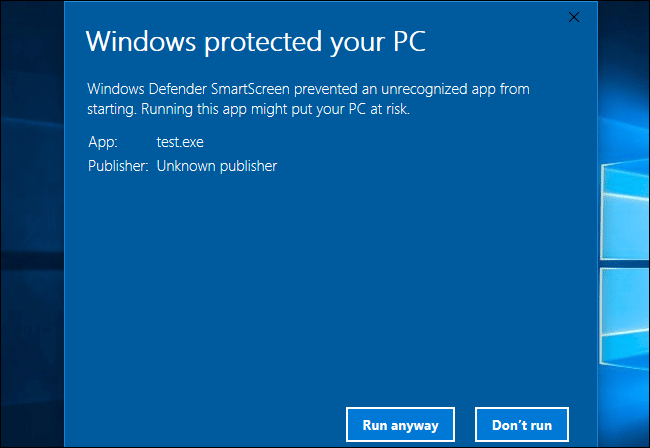Click the word "anyway" on the Run button
The image size is (650, 448).
(x=415, y=426)
